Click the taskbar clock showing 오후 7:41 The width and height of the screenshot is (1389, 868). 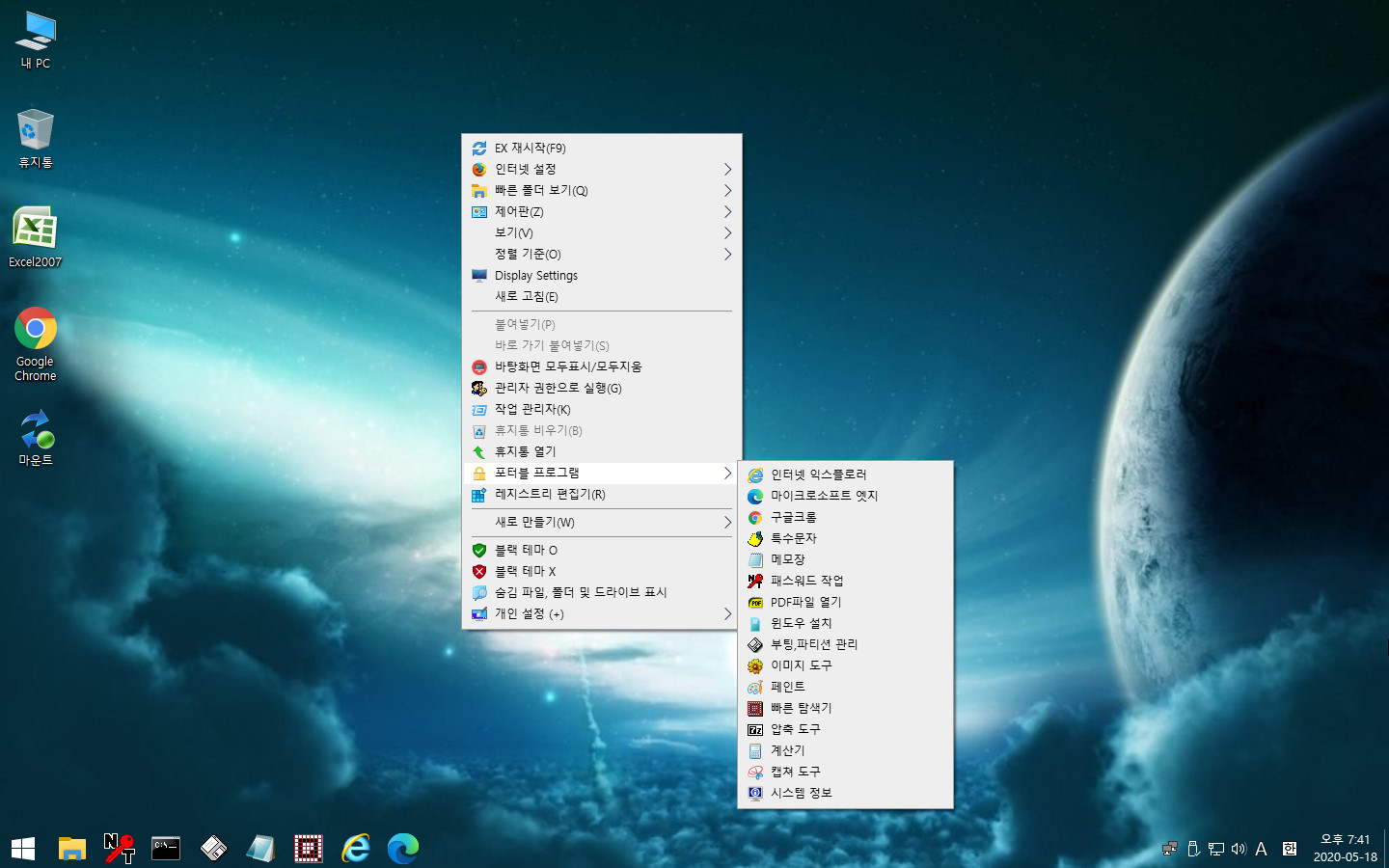1345,848
